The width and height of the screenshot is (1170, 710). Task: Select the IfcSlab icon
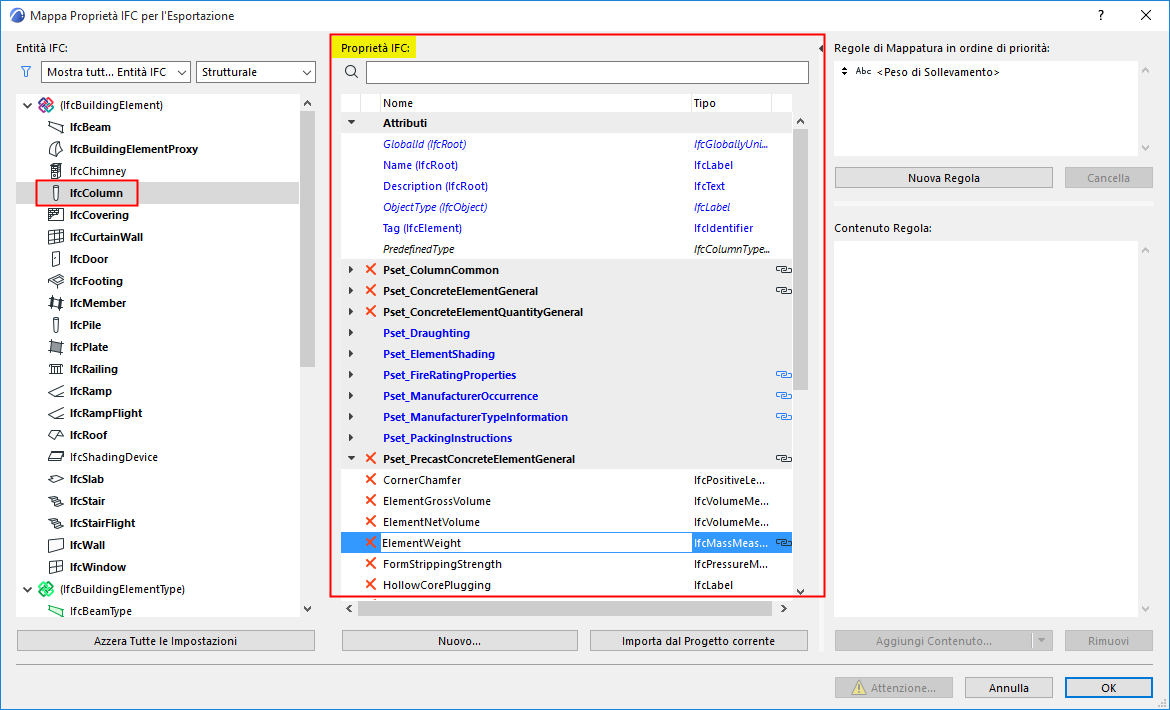[x=56, y=479]
